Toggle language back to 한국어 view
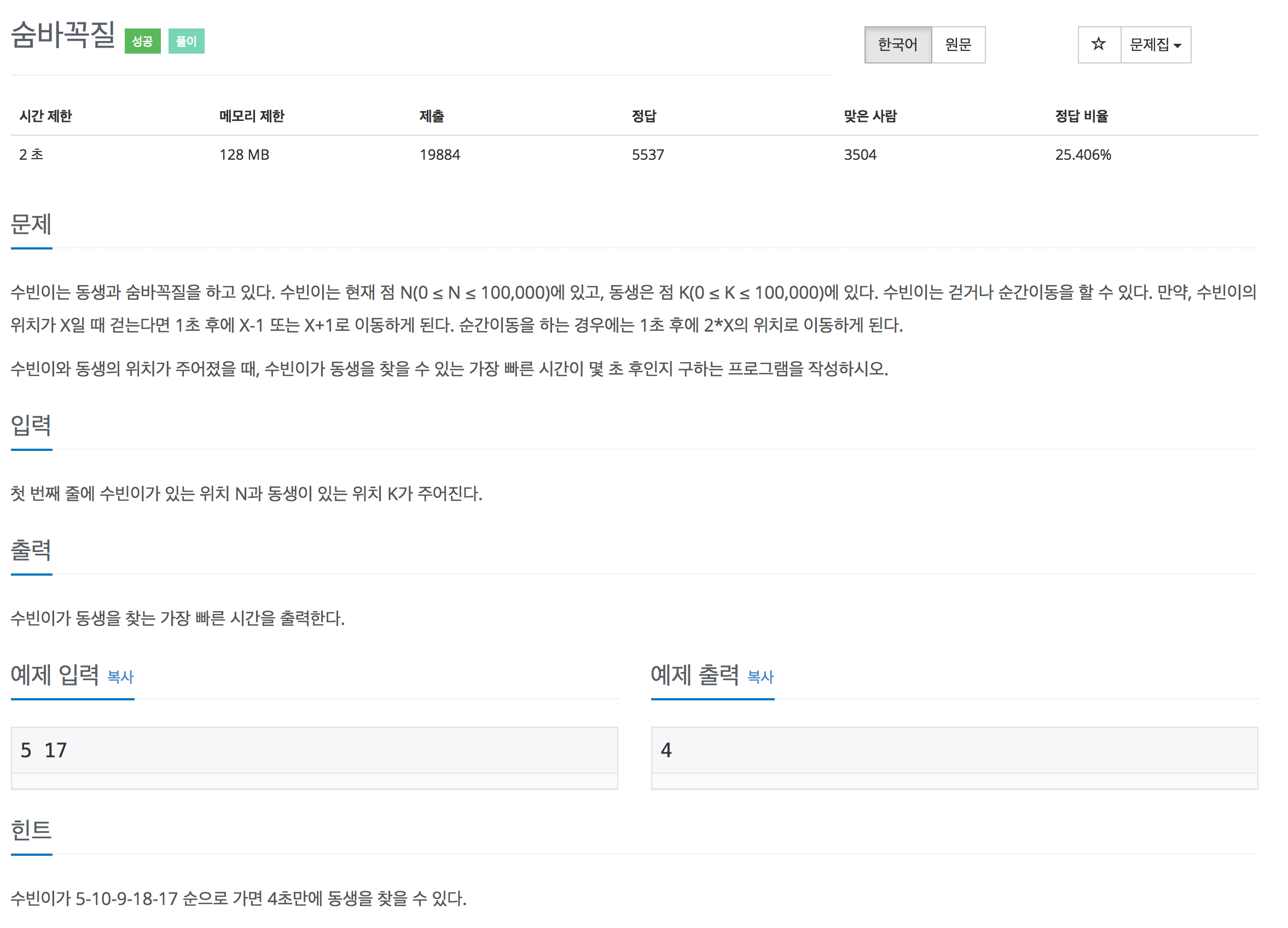Image resolution: width=1288 pixels, height=928 pixels. click(898, 44)
